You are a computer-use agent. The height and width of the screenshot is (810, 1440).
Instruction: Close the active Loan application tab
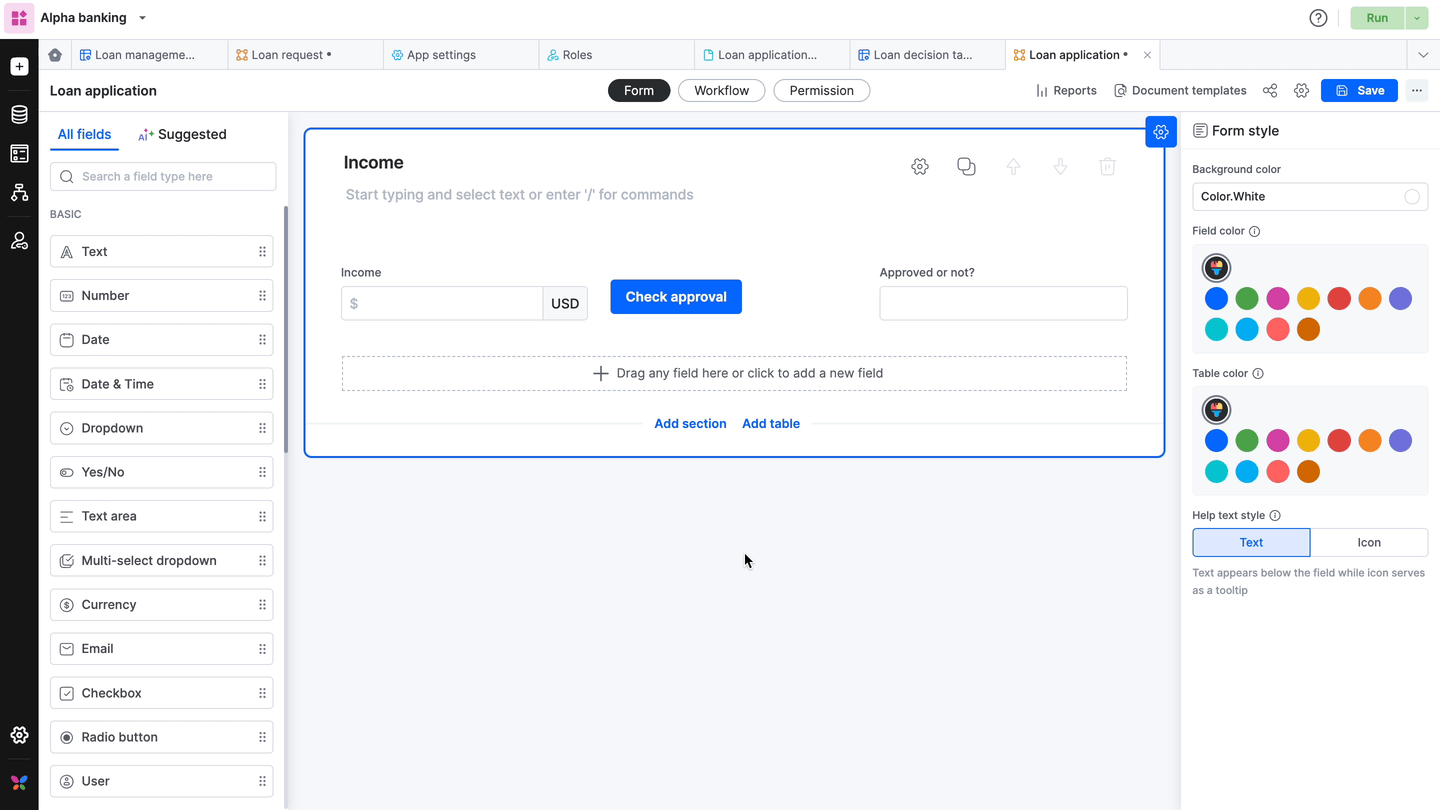coord(1147,55)
